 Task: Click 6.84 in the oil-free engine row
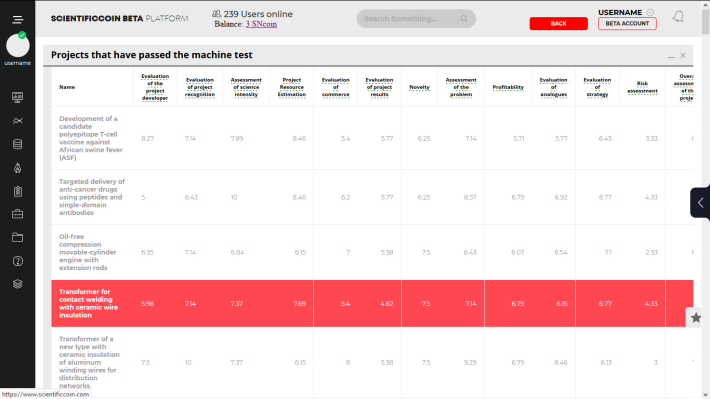[237, 252]
